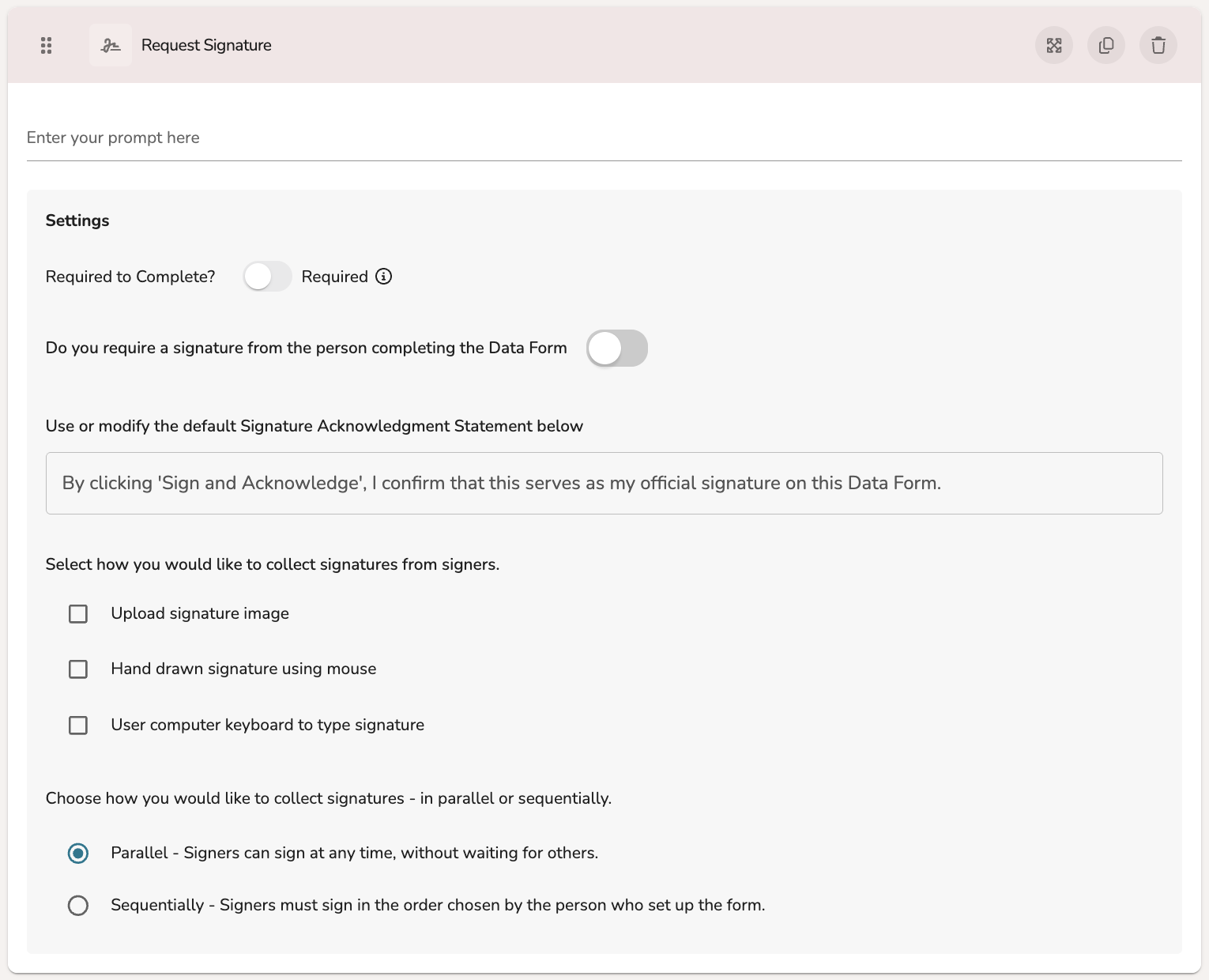Open the info icon next to Required
This screenshot has width=1209, height=980.
pyautogui.click(x=384, y=277)
